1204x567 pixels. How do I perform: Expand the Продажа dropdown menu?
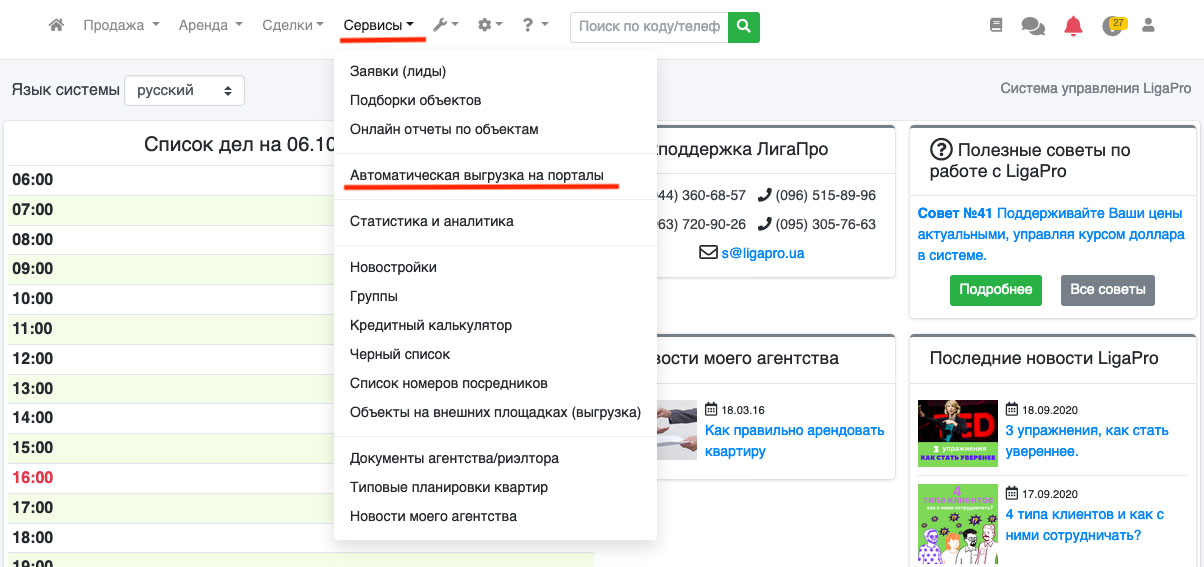(121, 26)
